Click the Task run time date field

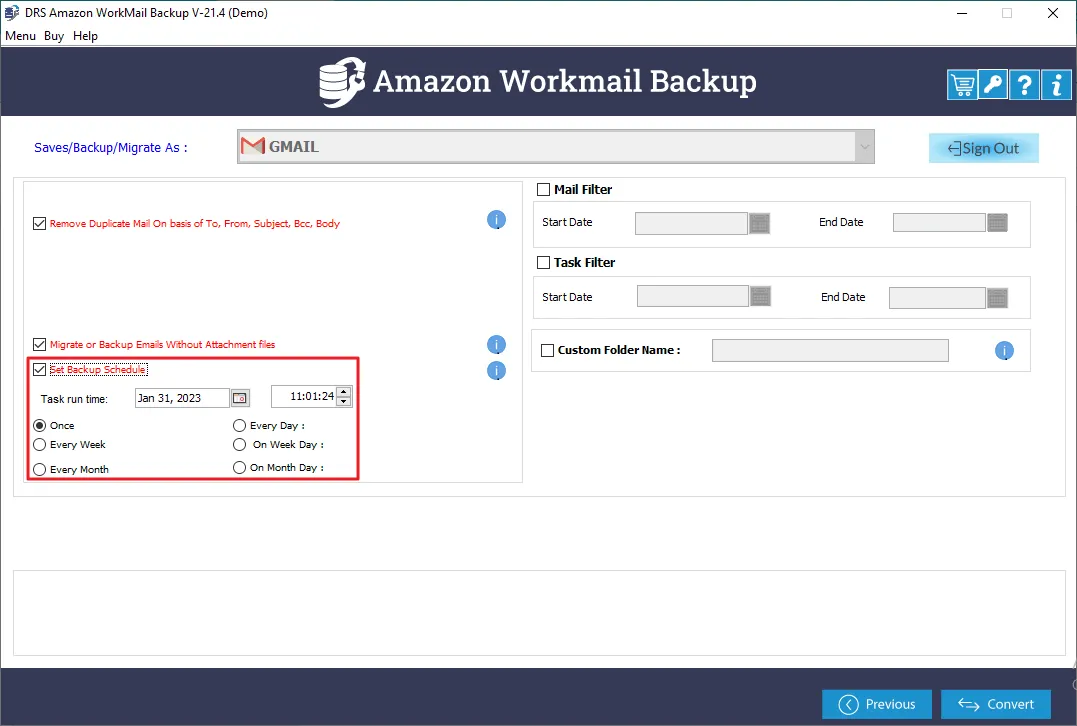pos(182,398)
